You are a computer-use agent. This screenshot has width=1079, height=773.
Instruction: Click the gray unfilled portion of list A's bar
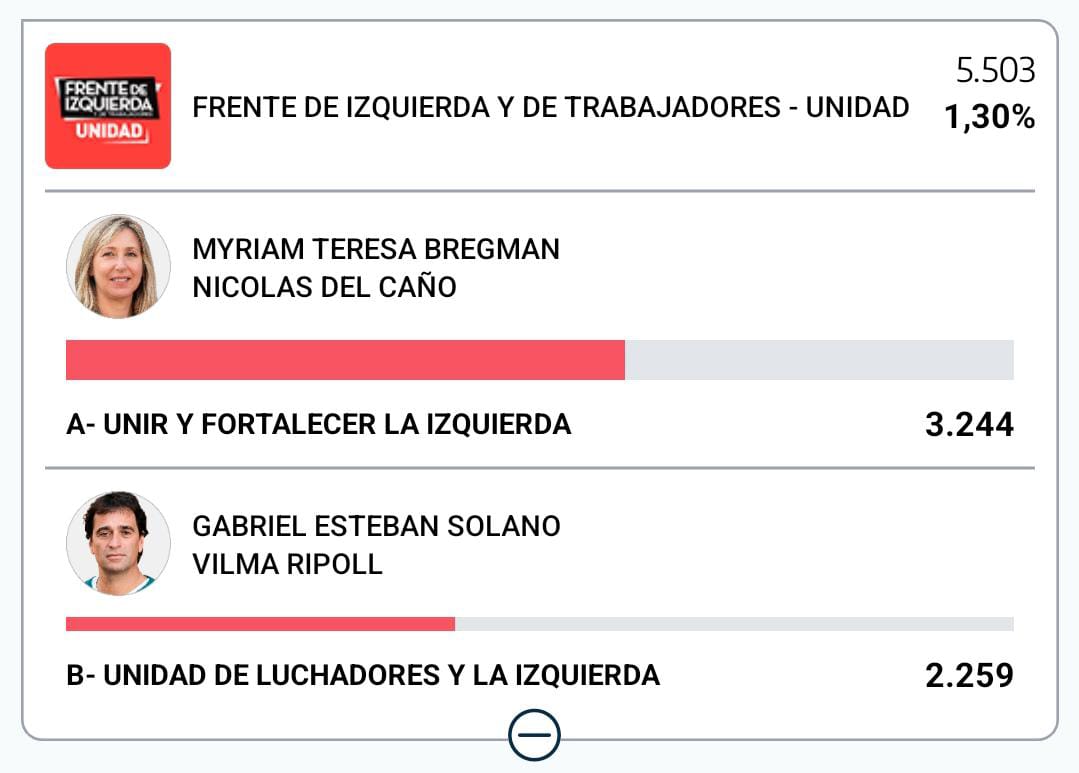tap(819, 360)
